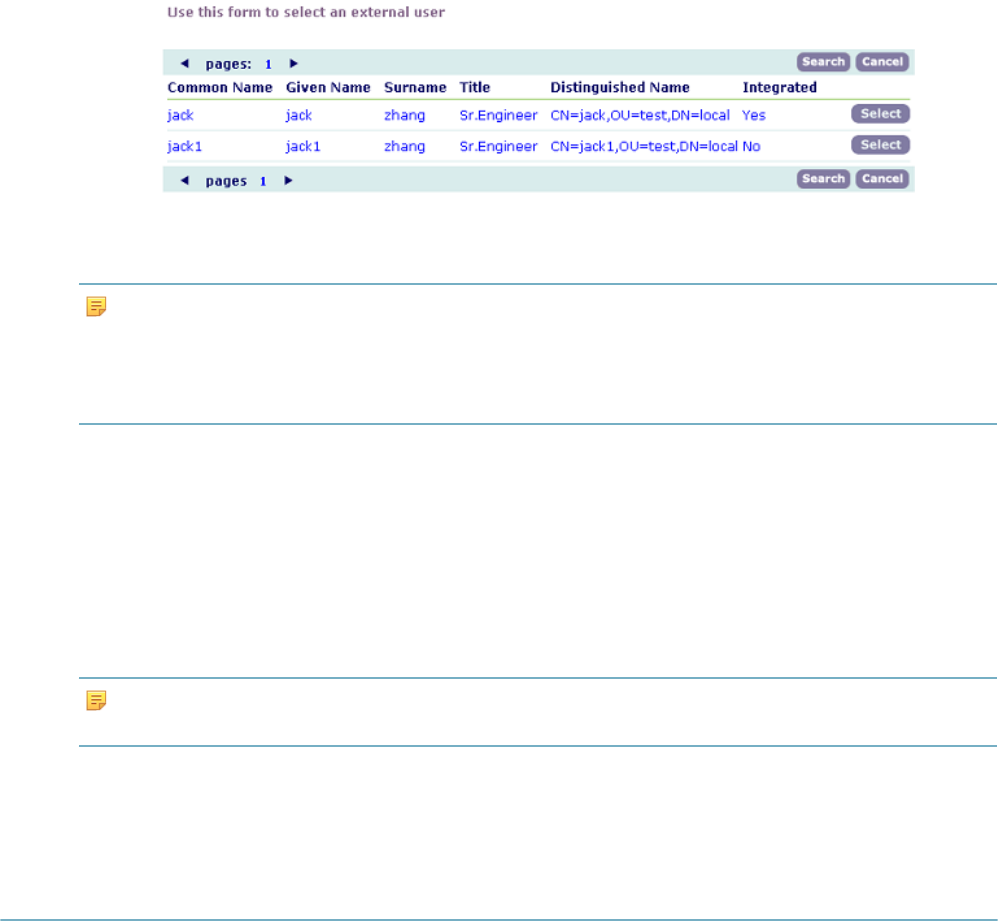This screenshot has width=998, height=921.
Task: Click the Integrated column header
Action: pos(780,87)
